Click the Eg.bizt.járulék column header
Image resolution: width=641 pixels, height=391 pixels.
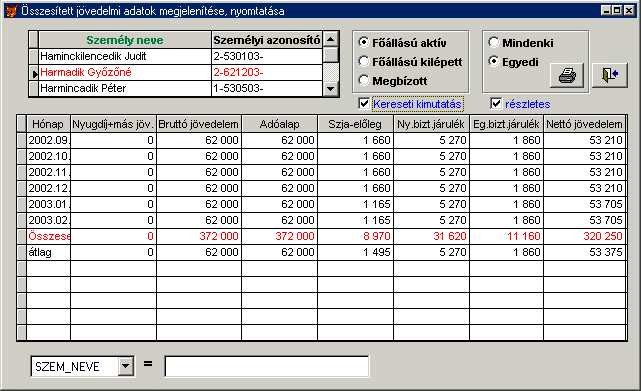507,124
